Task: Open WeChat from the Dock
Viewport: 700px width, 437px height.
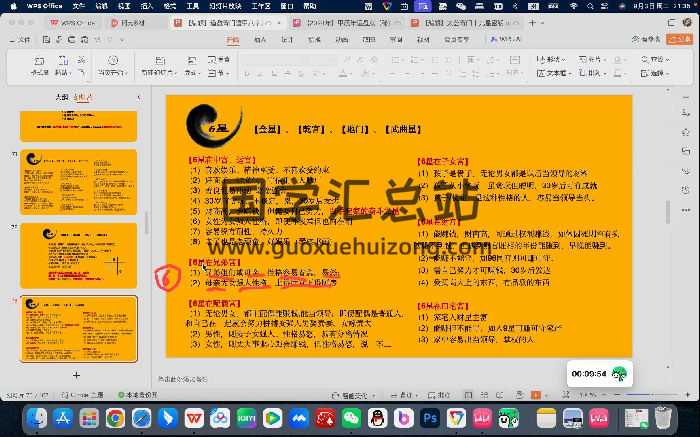Action: [x=350, y=417]
